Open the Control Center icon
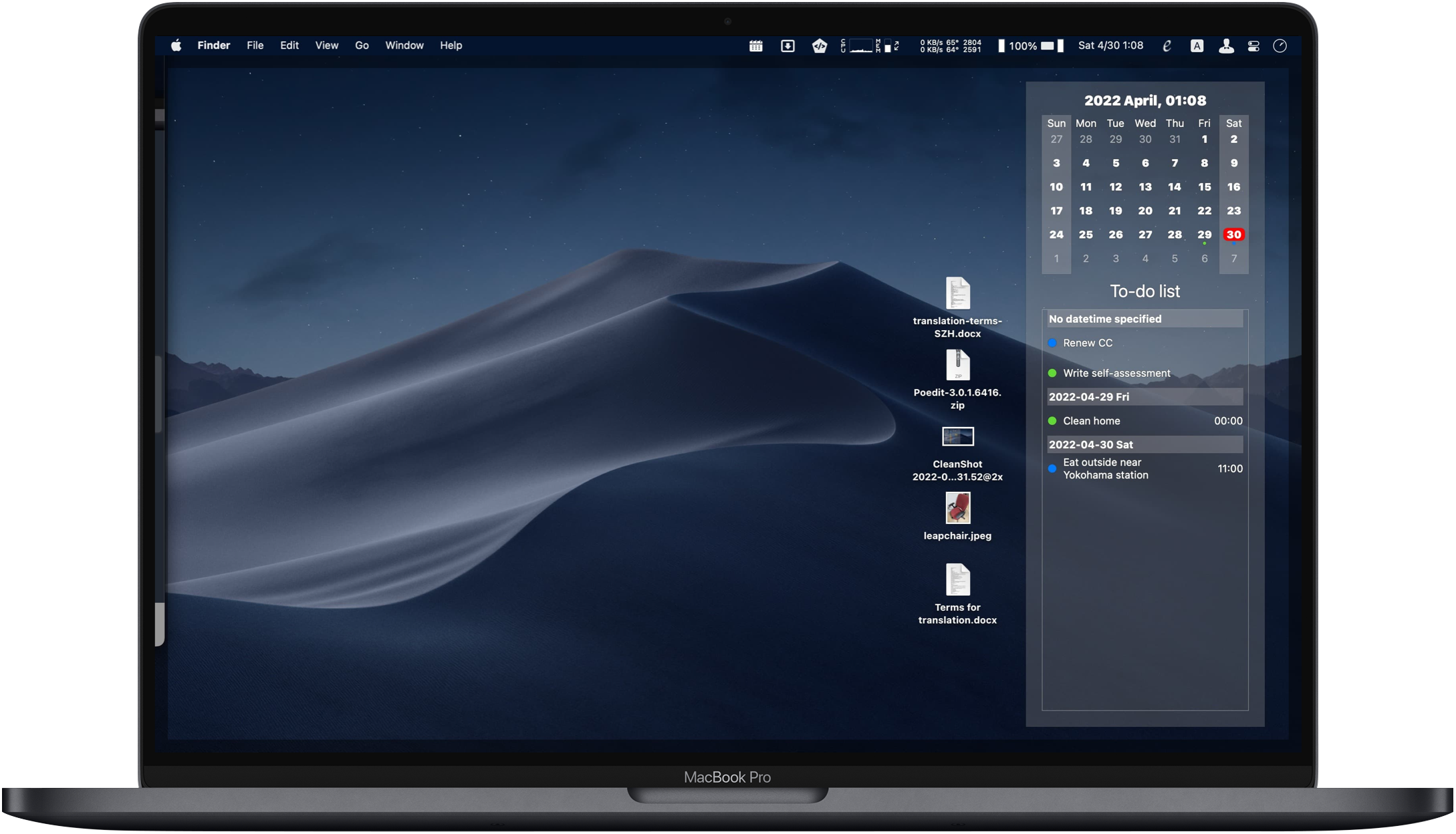The height and width of the screenshot is (834, 1456). (1253, 45)
